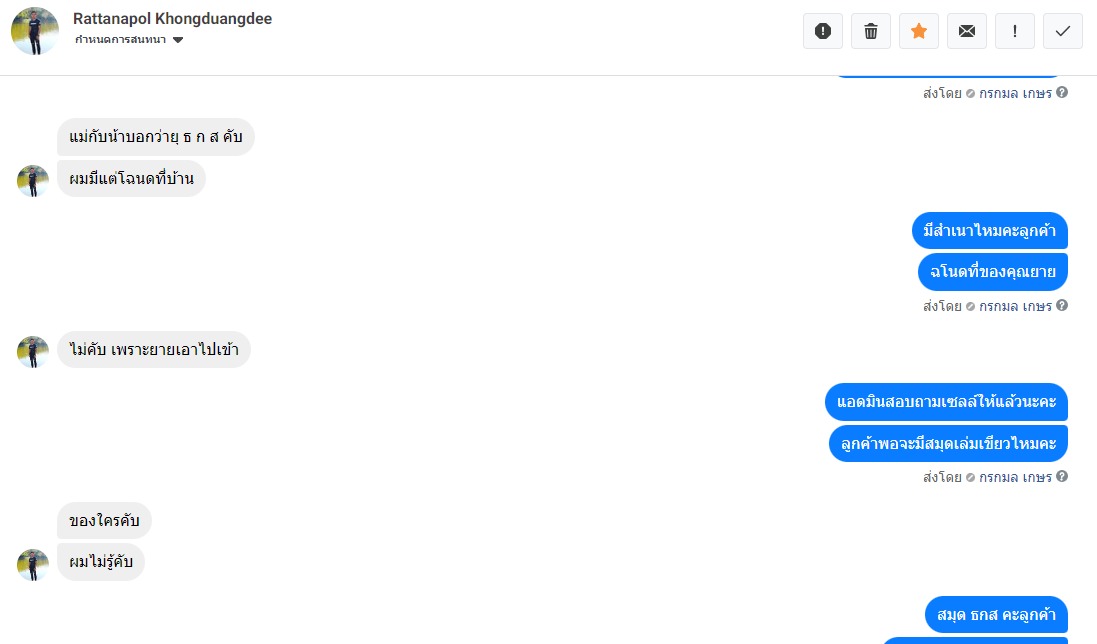
Task: Open the กำหนดการสนทนา dropdown arrow
Action: (x=178, y=40)
